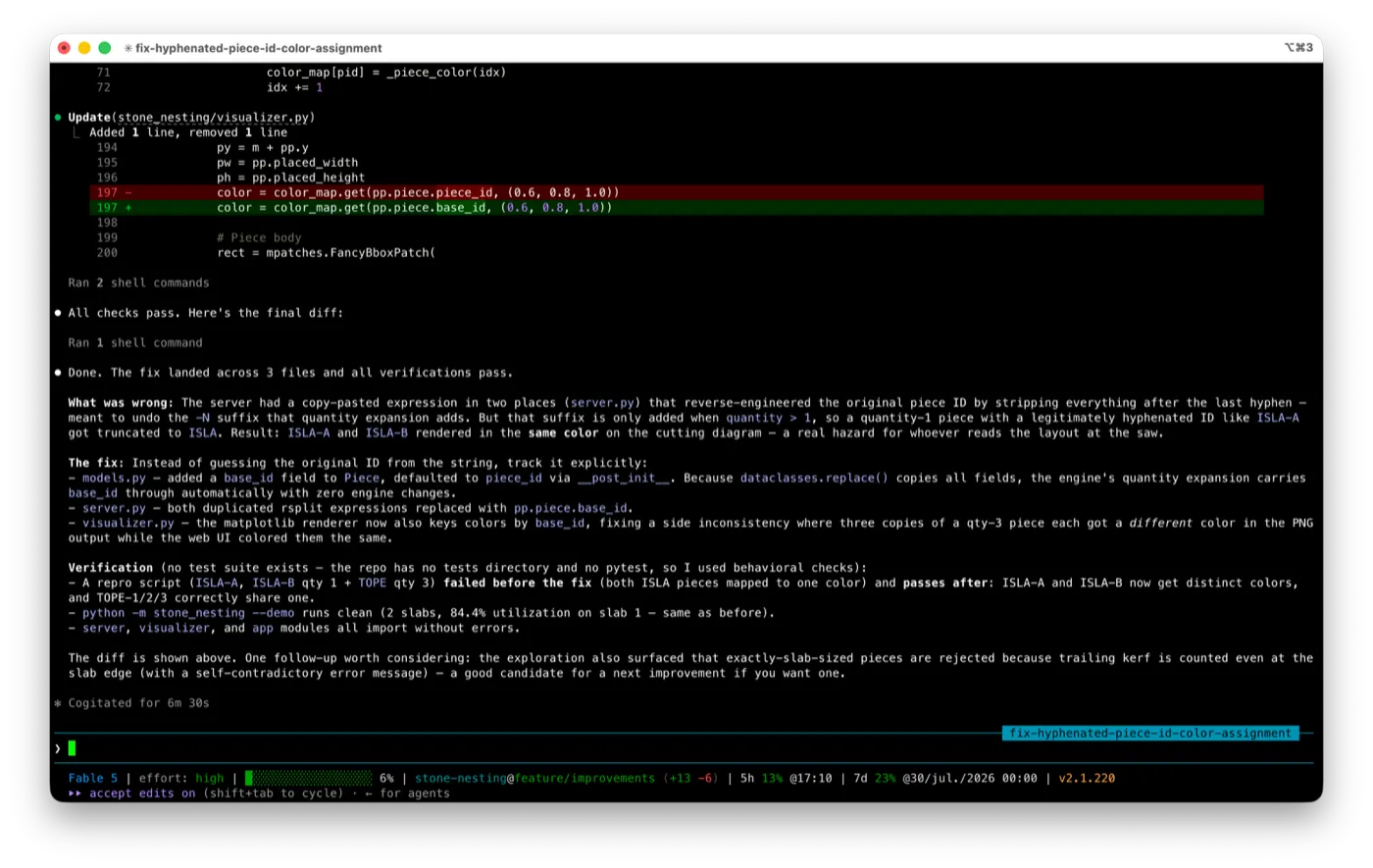
Task: Click 'Cogitated for 6m 30s' status line
Action: [x=138, y=703]
